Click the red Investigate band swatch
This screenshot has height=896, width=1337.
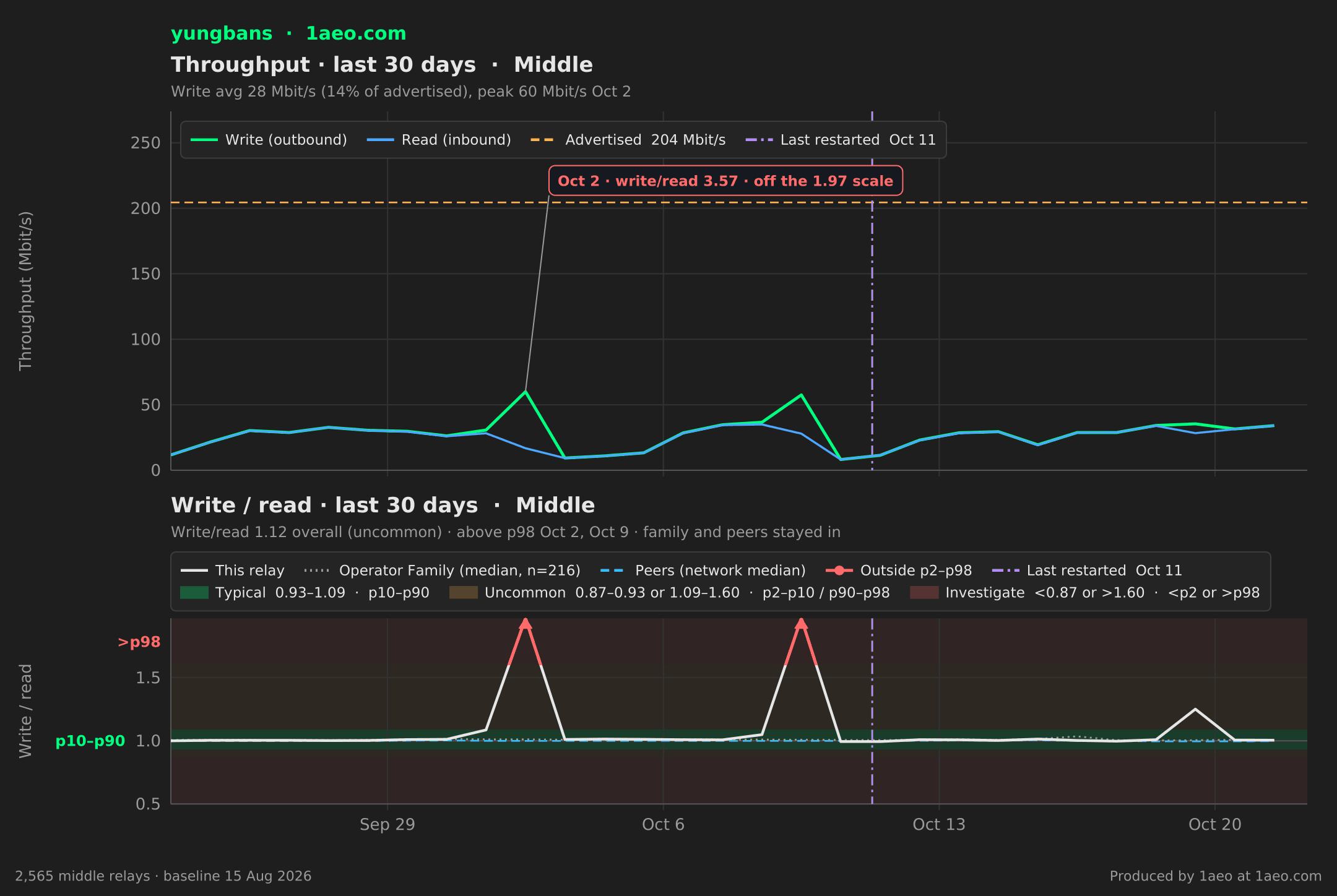924,593
